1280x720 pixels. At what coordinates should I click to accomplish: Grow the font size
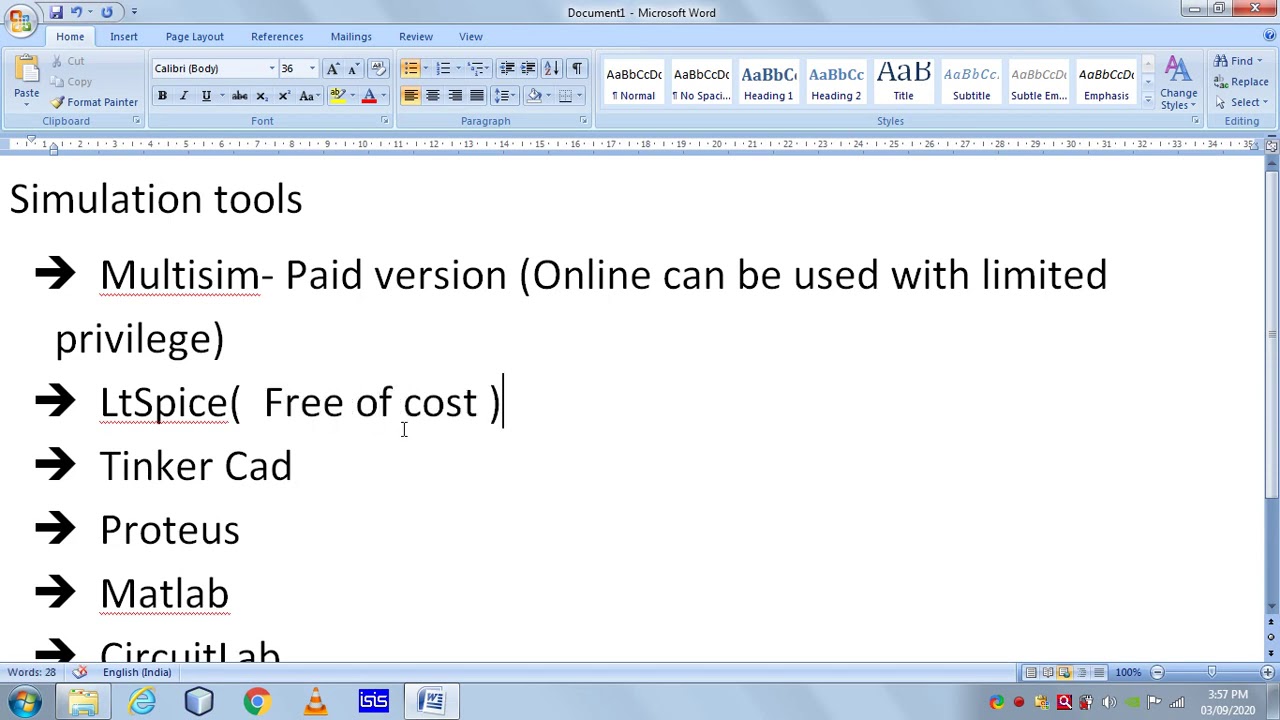coord(333,68)
